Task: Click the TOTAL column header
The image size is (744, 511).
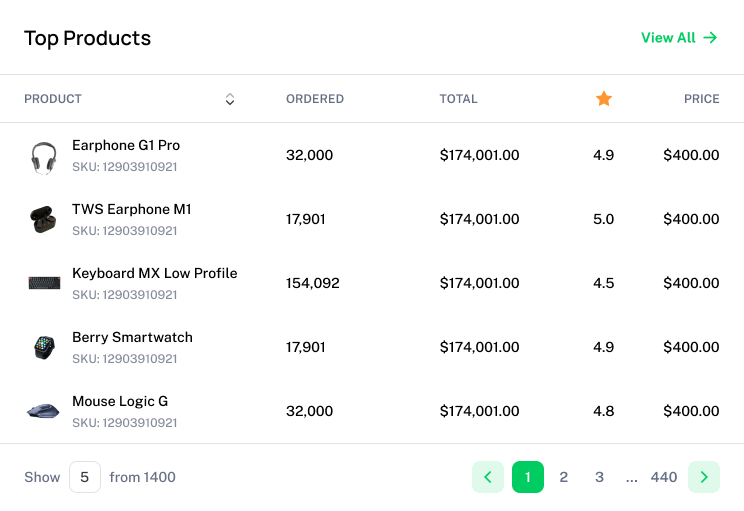Action: click(x=459, y=99)
